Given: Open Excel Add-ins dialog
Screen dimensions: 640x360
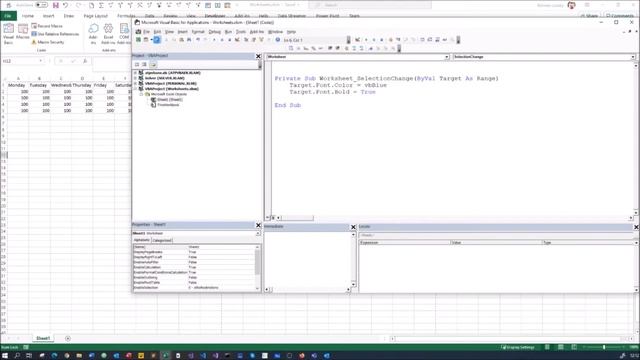Looking at the screenshot, I should [108, 33].
